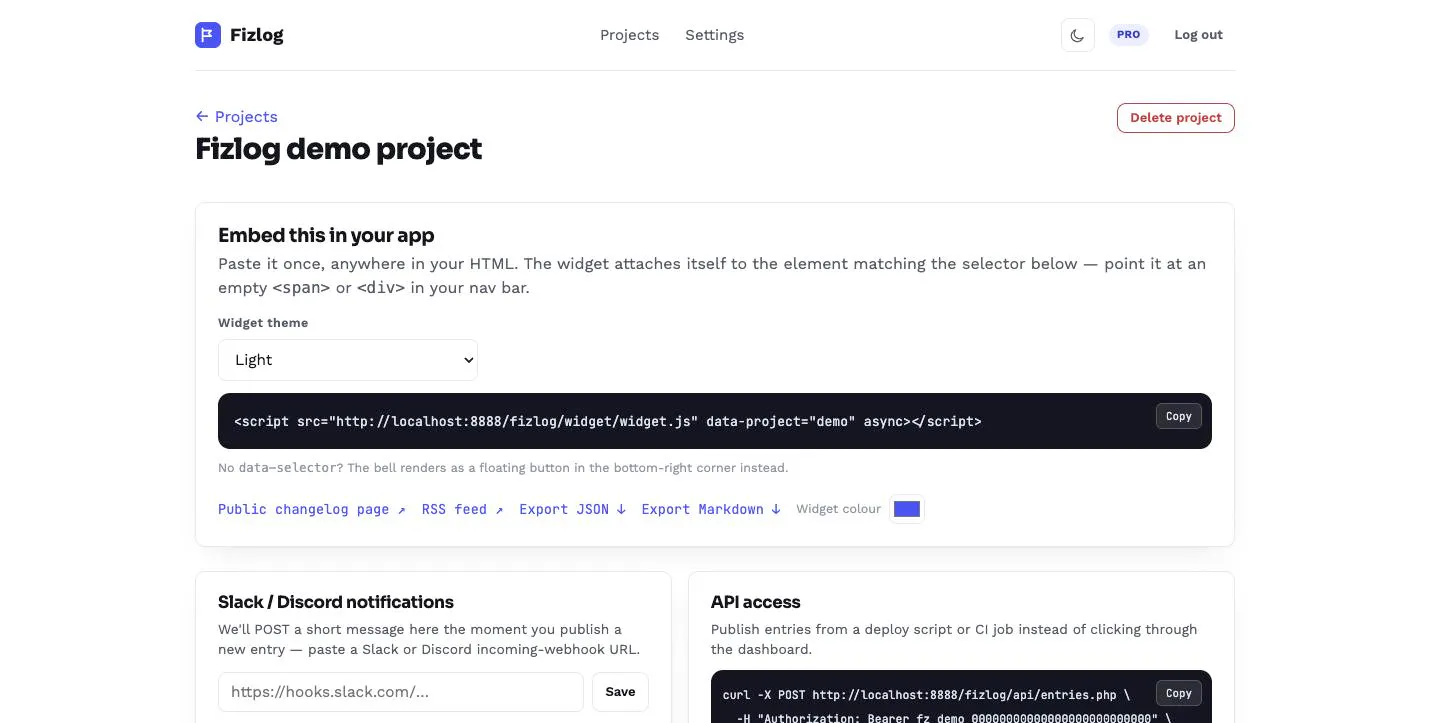Click the embed script code block
The height and width of the screenshot is (723, 1430).
715,421
